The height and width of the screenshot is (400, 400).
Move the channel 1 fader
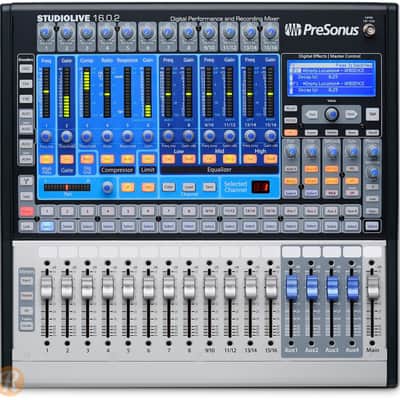pos(46,287)
